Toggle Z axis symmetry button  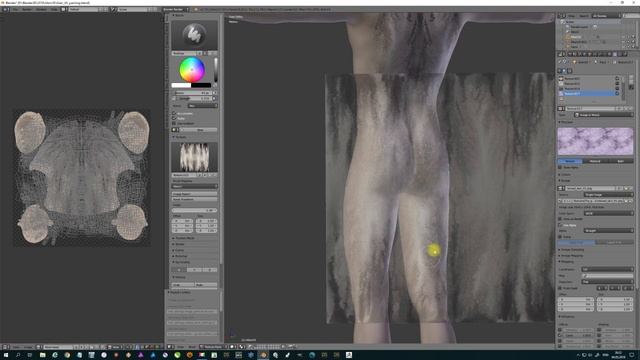click(210, 270)
